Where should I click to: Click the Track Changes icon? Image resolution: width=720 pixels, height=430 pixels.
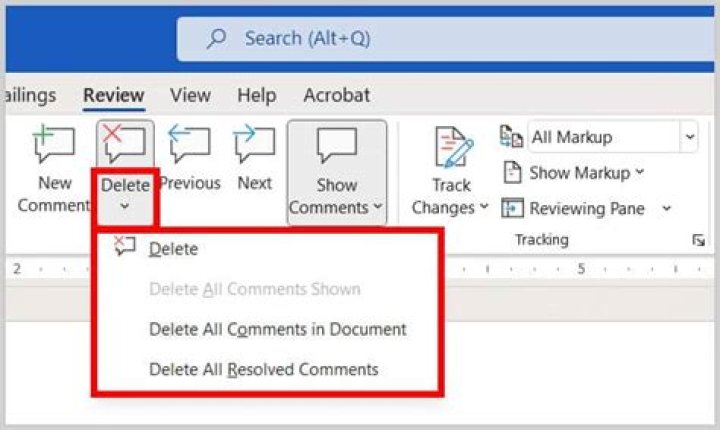point(452,148)
